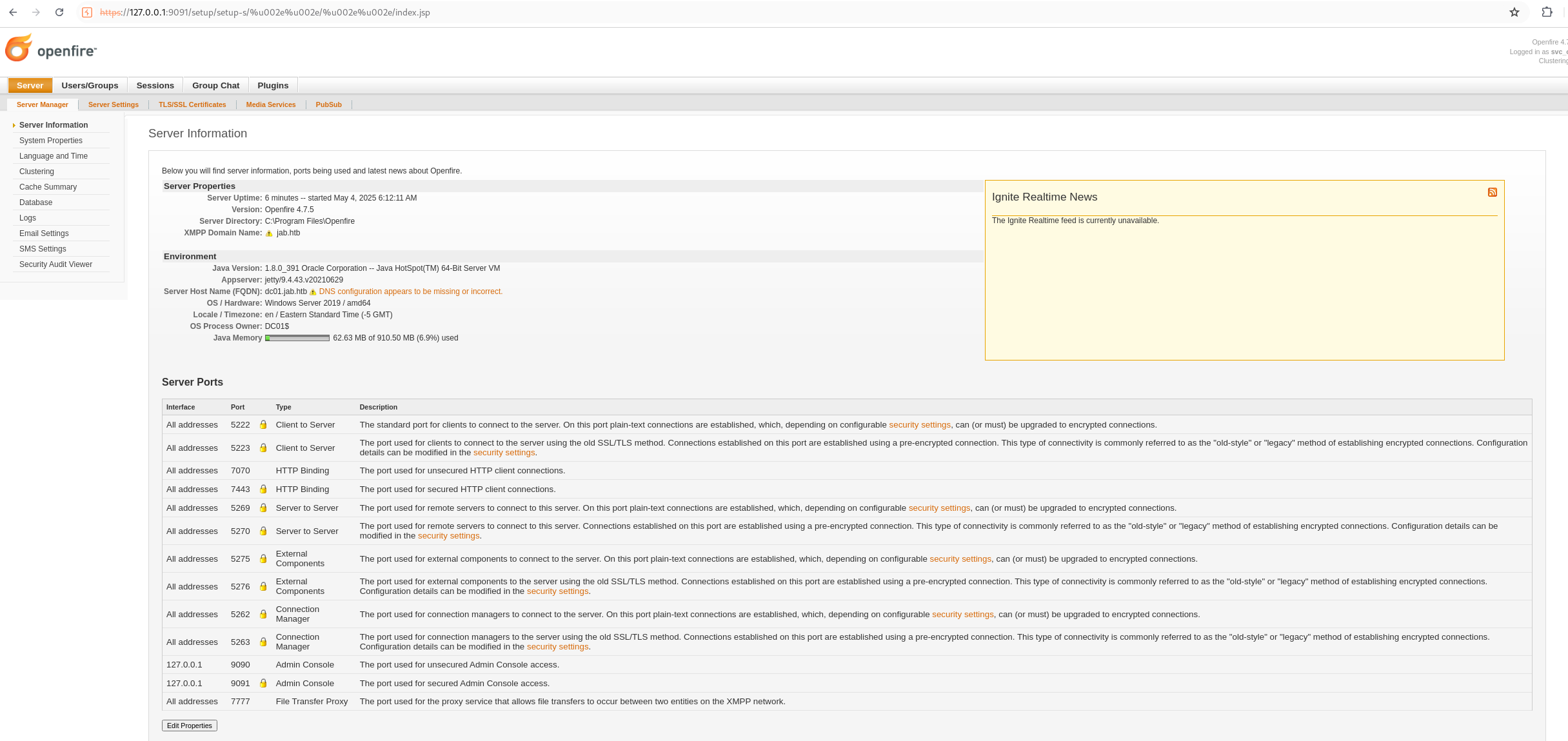Click the browser back arrow

[x=13, y=12]
